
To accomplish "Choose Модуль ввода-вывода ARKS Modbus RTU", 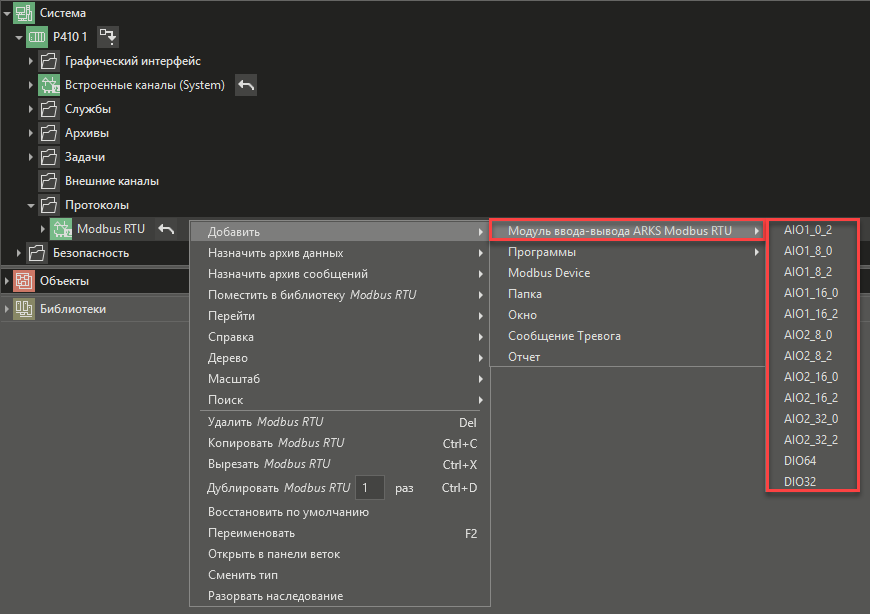I will (x=627, y=231).
